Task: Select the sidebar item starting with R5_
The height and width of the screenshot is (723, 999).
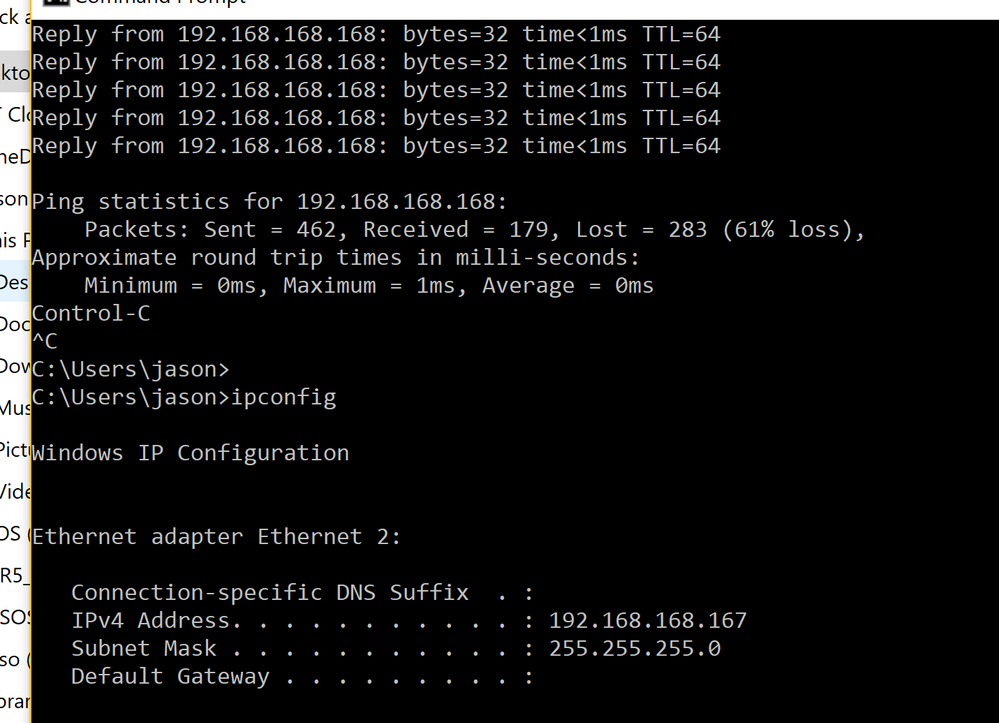Action: coord(12,575)
